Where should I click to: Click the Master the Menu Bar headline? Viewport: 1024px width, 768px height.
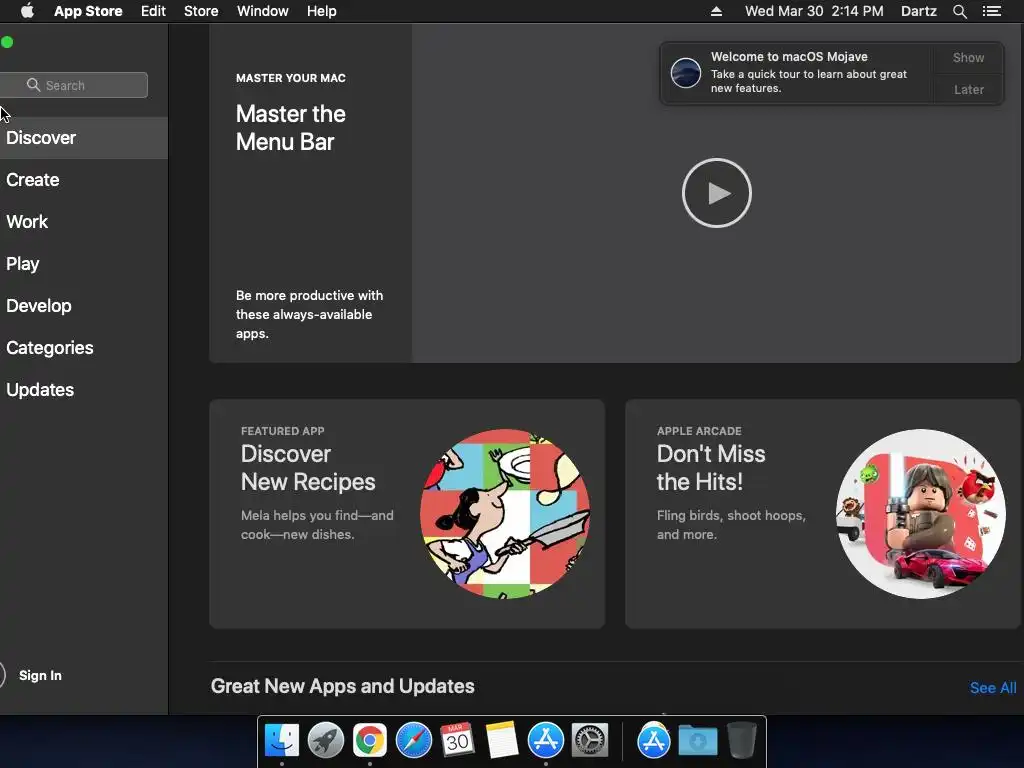[291, 128]
